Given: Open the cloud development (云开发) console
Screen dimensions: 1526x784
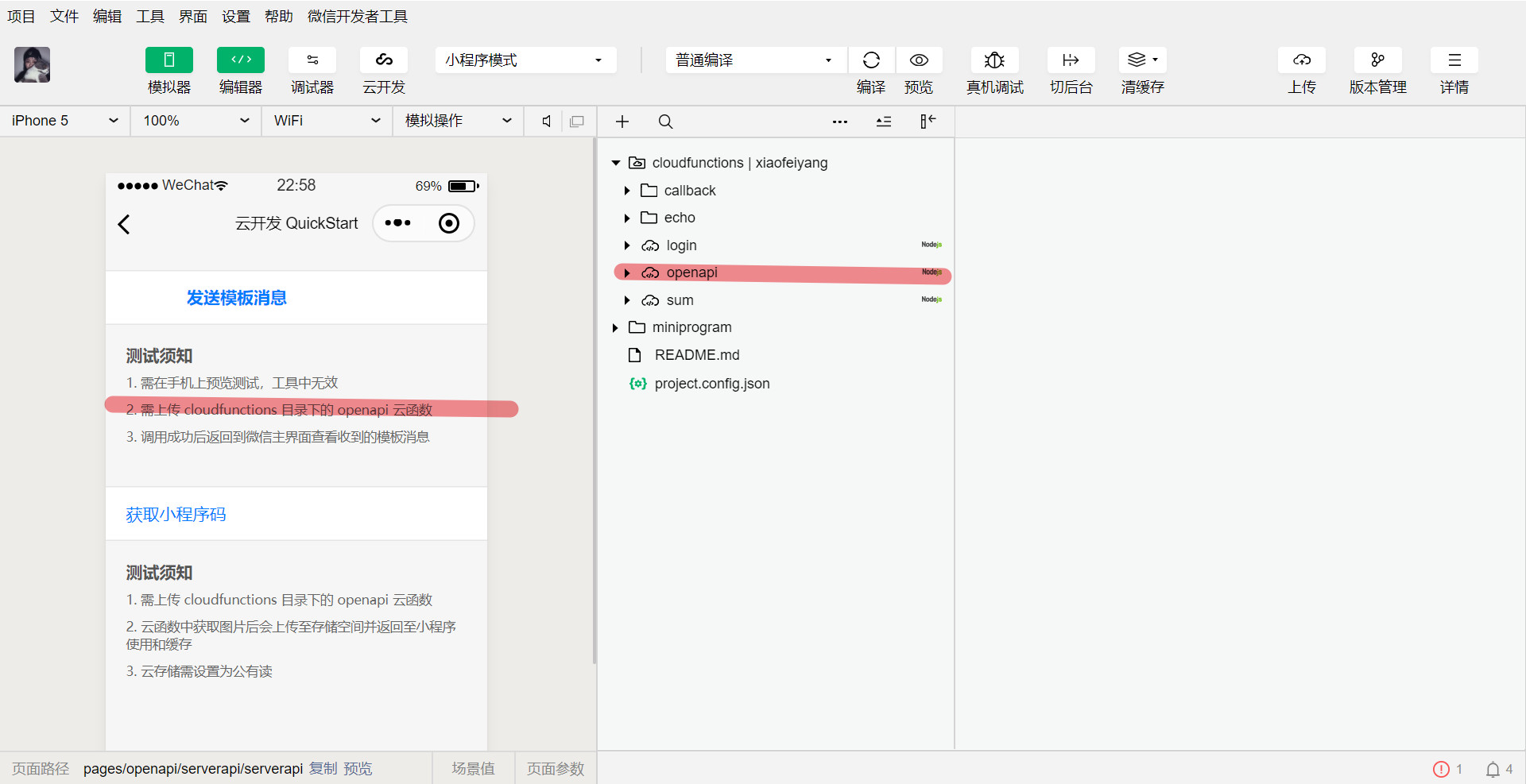Looking at the screenshot, I should [x=383, y=60].
